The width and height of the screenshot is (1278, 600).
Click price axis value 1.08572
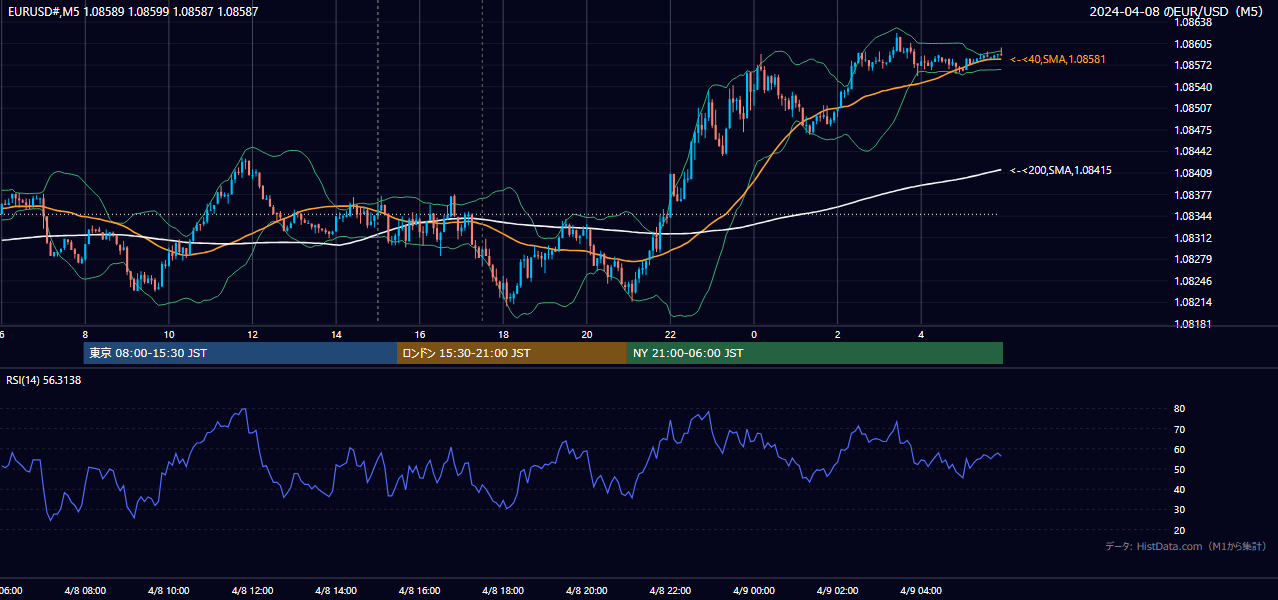click(x=1193, y=65)
